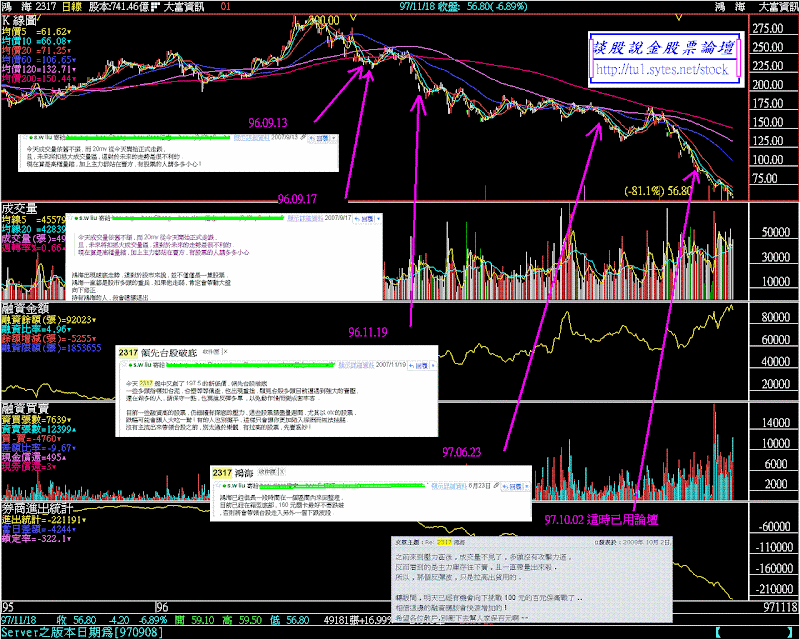This screenshot has width=800, height=640.
Task: Click 當日差額=-4244 indicator
Action: click(x=39, y=529)
